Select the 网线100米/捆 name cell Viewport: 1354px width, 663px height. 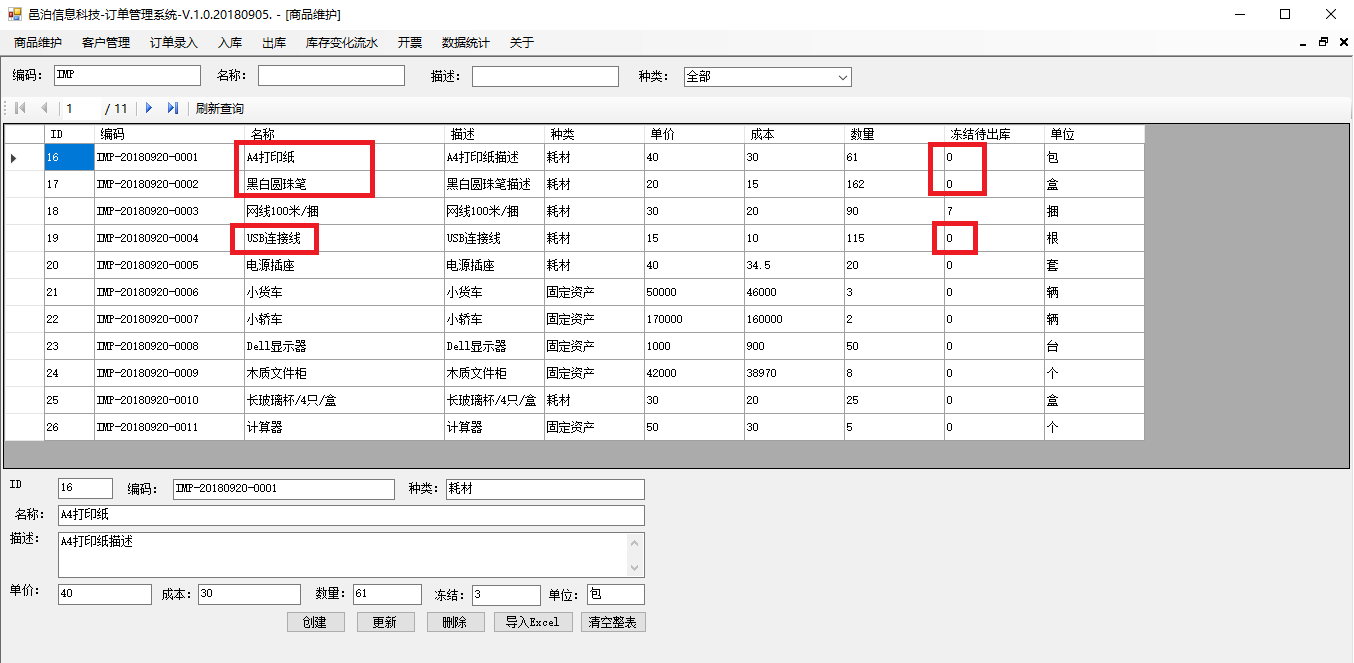(345, 211)
